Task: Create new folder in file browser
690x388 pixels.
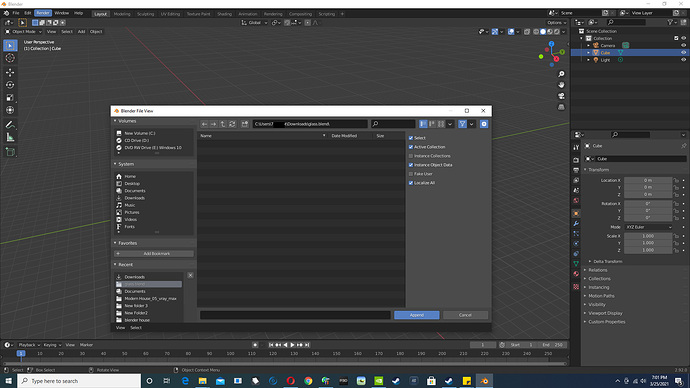Action: 245,124
